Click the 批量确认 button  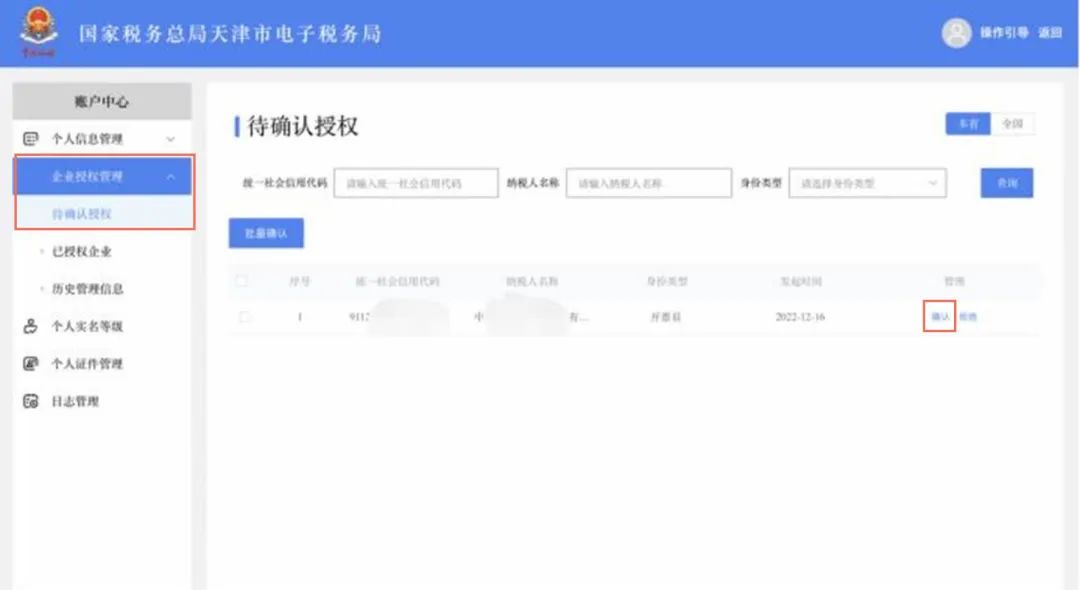point(266,233)
